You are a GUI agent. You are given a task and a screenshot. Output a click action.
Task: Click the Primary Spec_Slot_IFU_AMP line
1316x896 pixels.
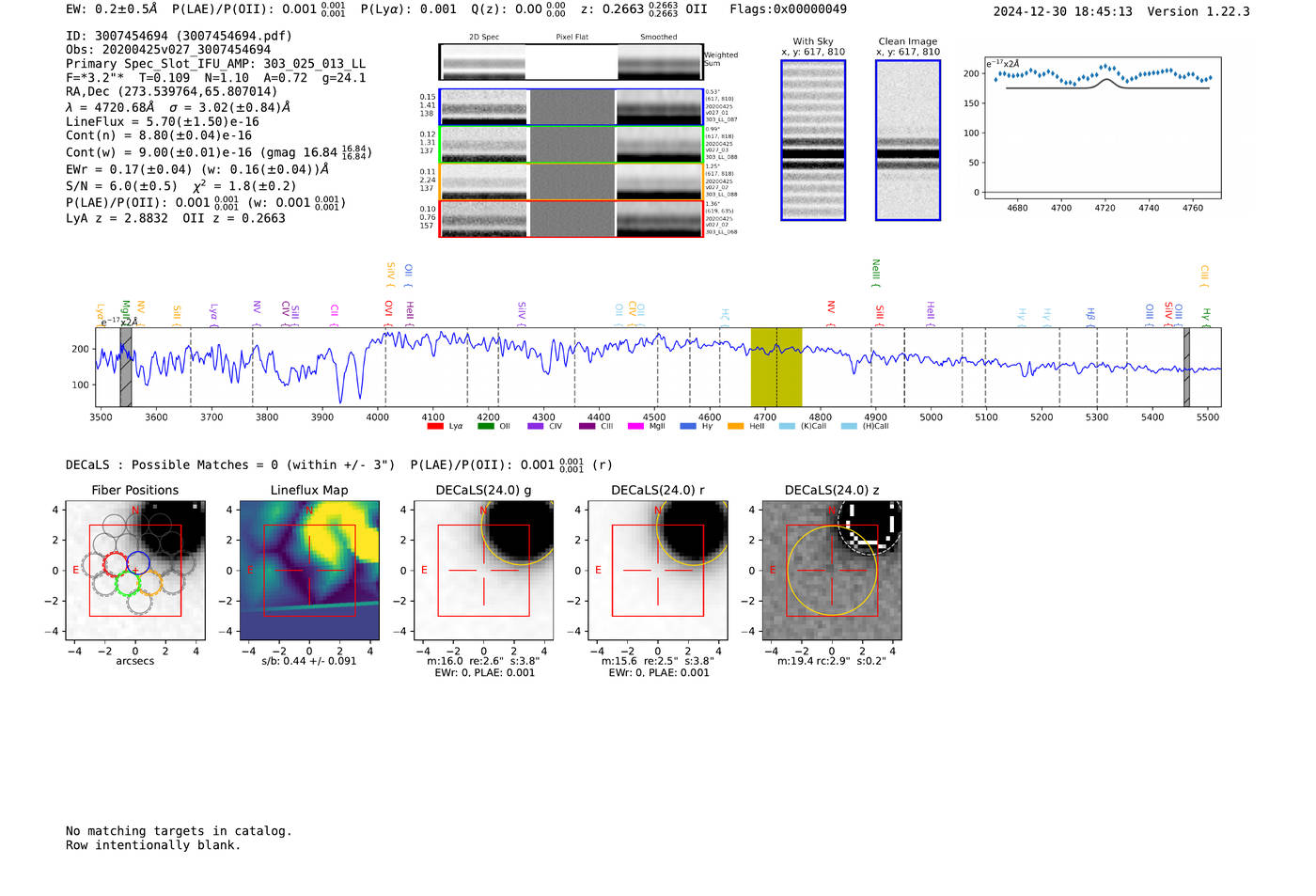pyautogui.click(x=215, y=64)
